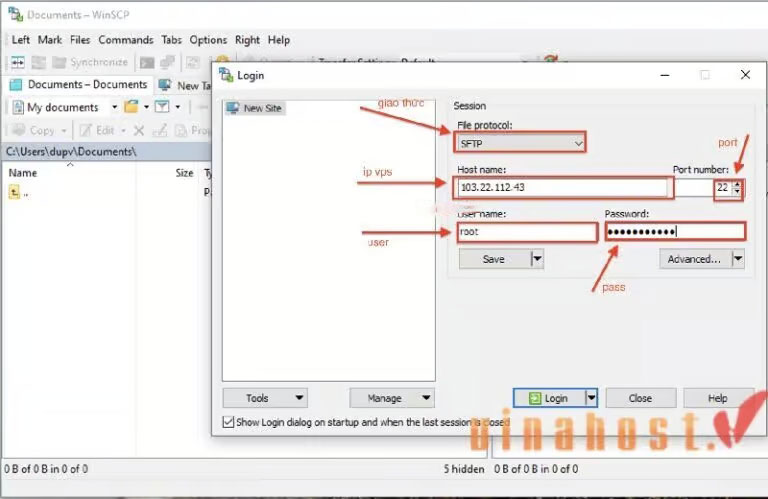Open the My documents drive dropdown
This screenshot has width=768, height=499.
[115, 107]
